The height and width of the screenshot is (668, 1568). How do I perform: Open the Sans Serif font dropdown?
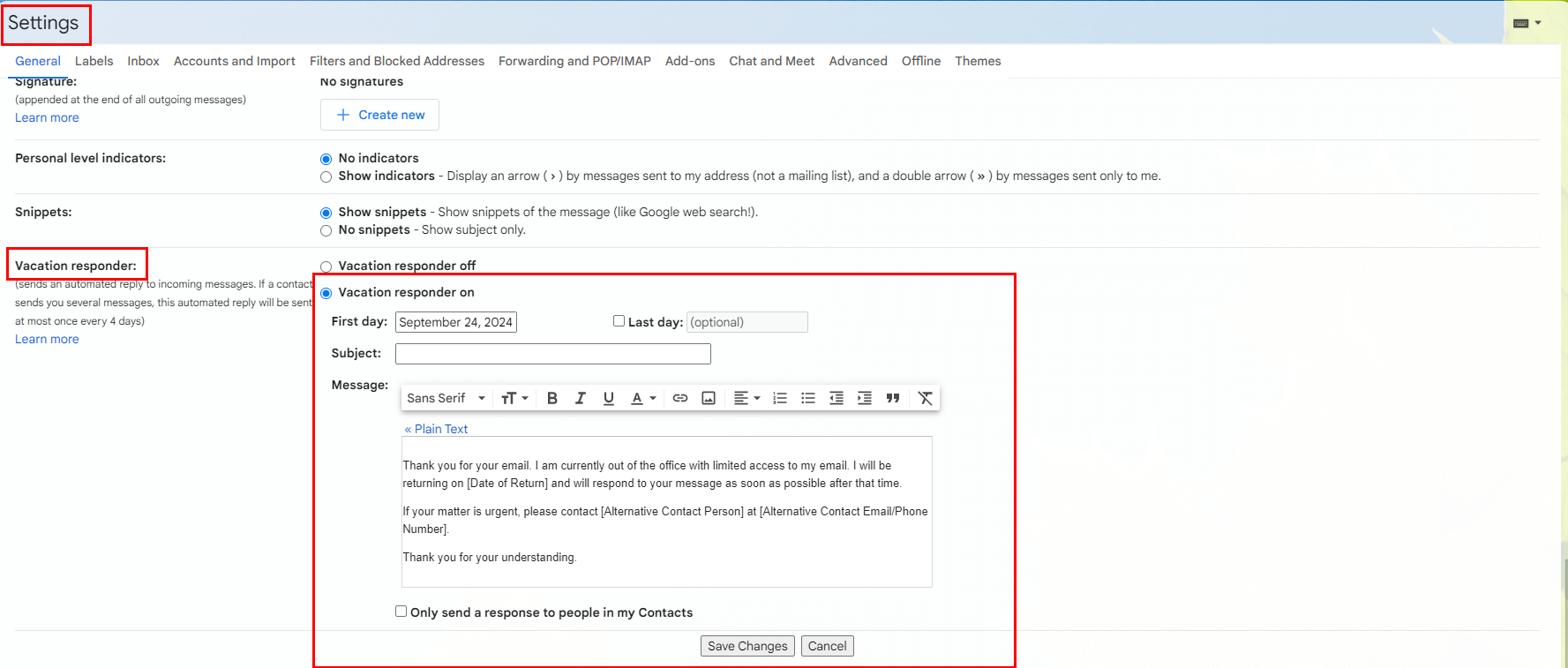point(446,398)
